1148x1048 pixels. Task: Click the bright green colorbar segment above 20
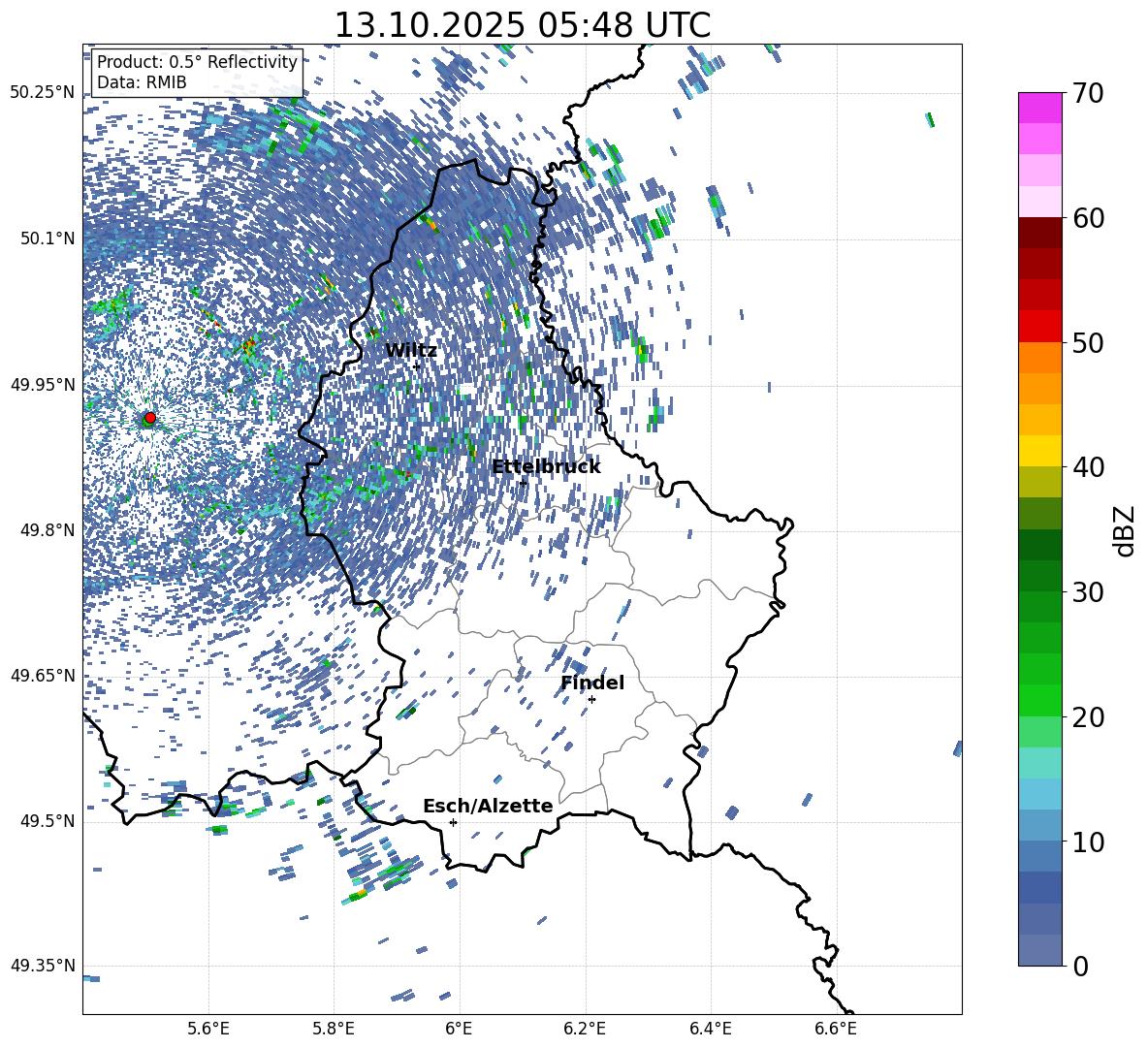click(x=1040, y=700)
